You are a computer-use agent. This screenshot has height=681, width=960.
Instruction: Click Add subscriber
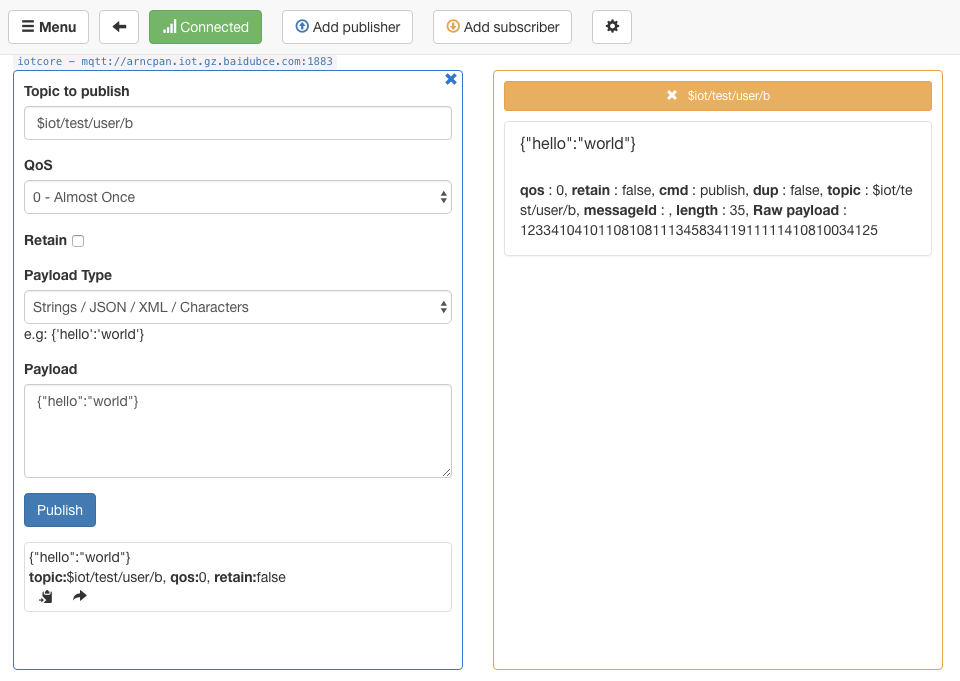click(502, 27)
